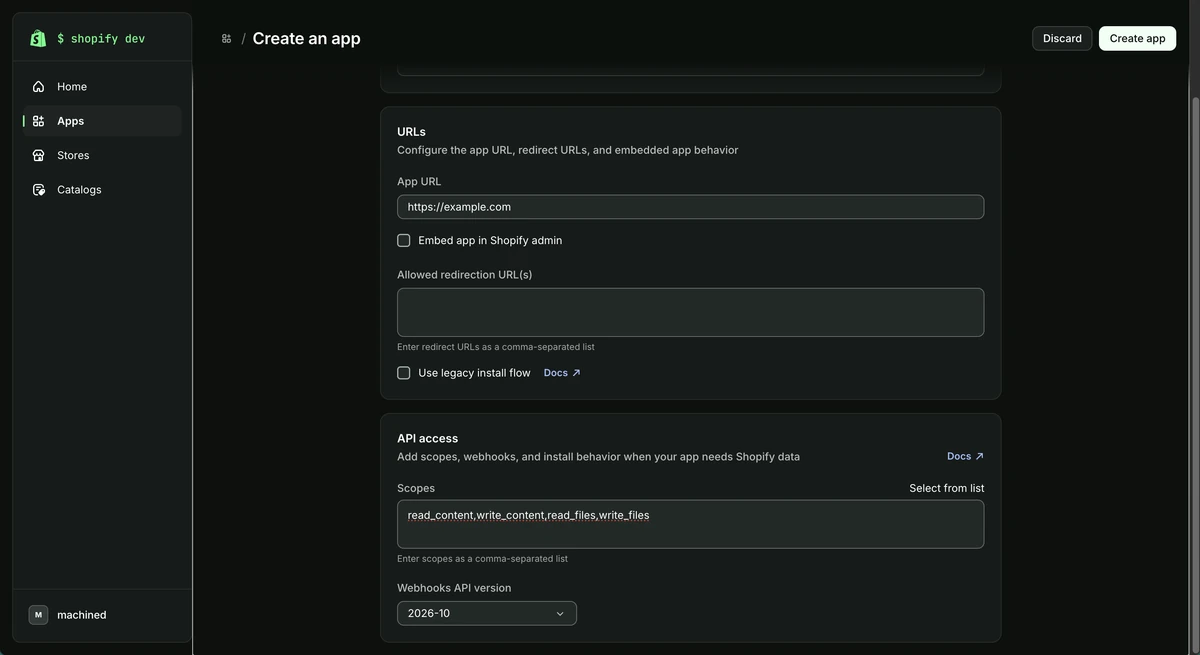1200x655 pixels.
Task: Go to Stores in the sidebar
Action: click(102, 155)
